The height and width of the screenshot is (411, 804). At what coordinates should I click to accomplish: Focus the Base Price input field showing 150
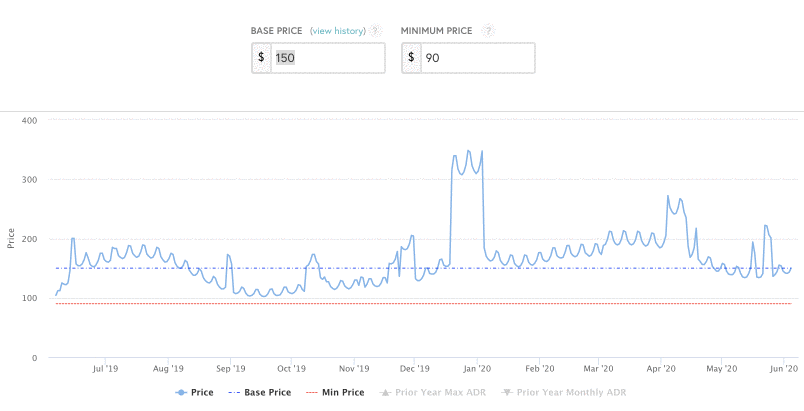[328, 58]
